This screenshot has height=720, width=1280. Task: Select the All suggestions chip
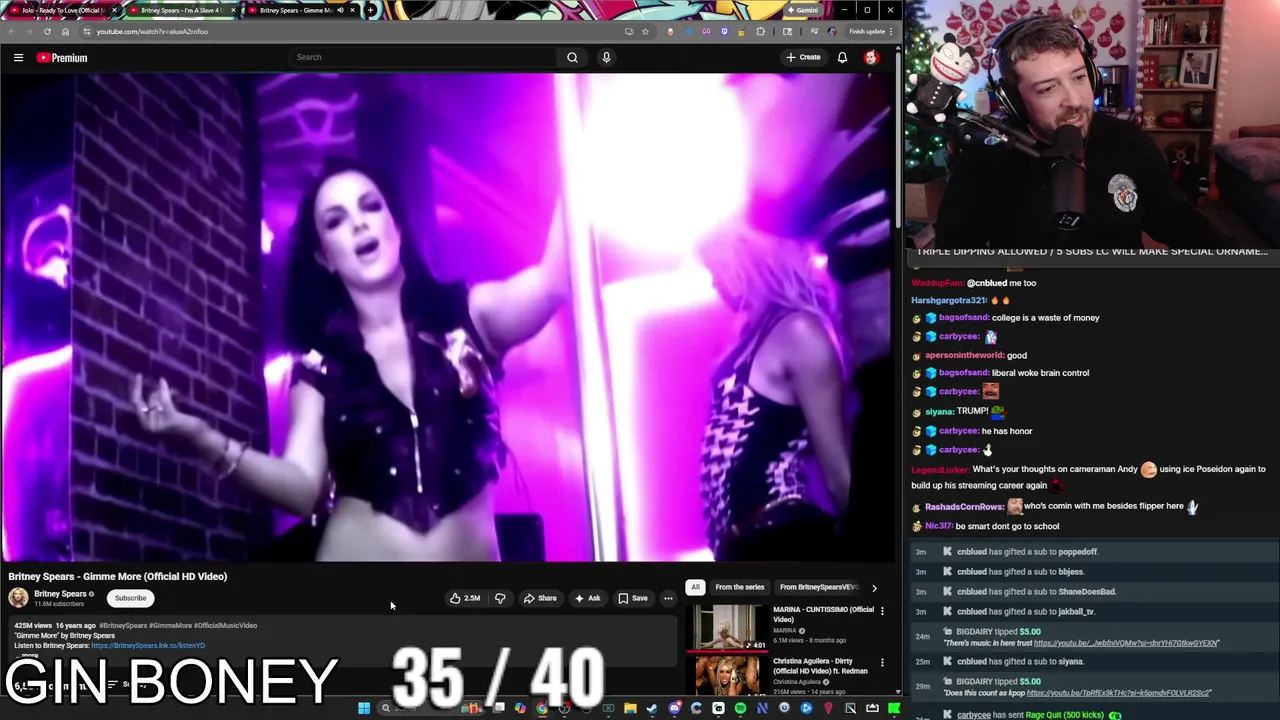pos(695,587)
